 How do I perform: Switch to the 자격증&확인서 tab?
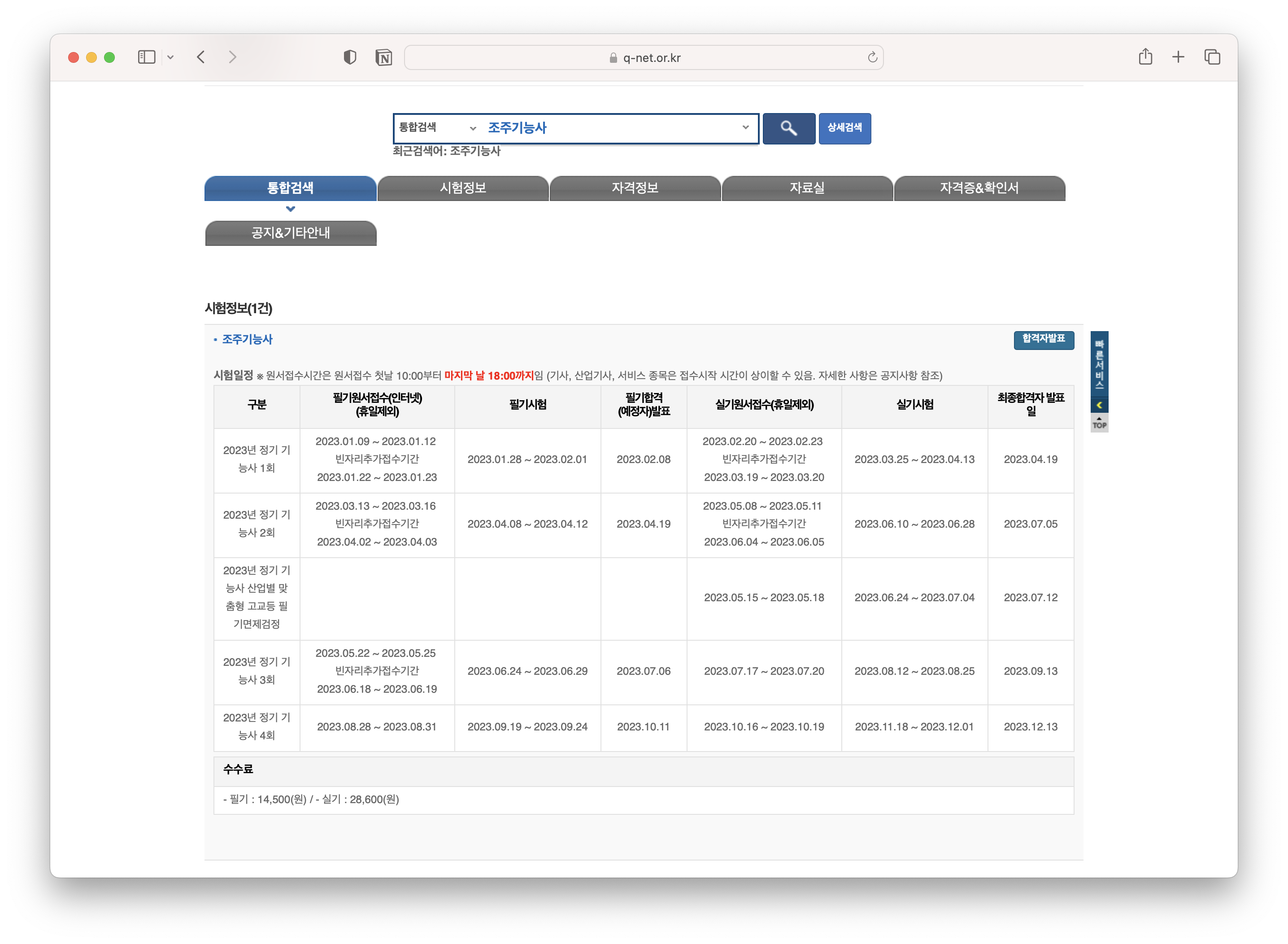pos(979,188)
